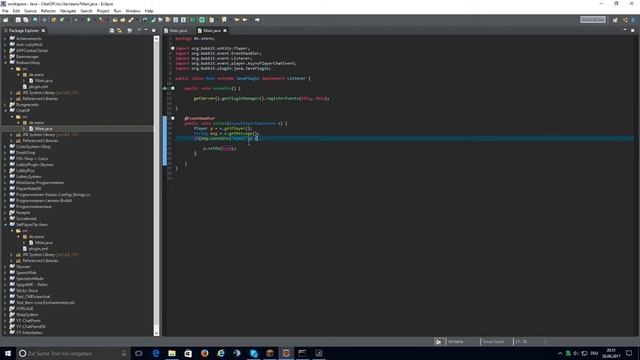Switch to the first Main.java editor tab
Screen dimensions: 640x360
coord(176,31)
